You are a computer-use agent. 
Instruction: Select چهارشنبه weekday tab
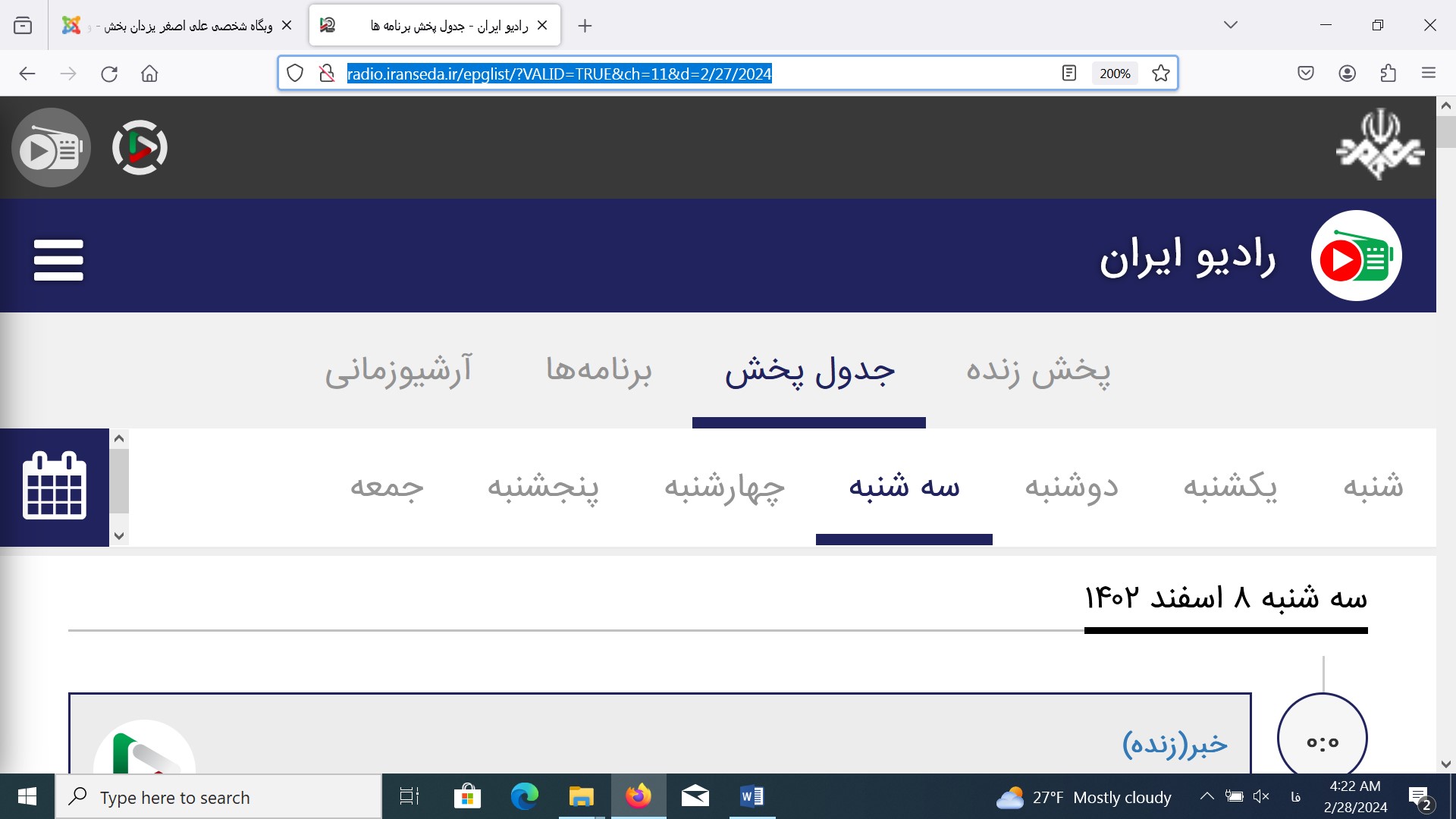pyautogui.click(x=724, y=487)
